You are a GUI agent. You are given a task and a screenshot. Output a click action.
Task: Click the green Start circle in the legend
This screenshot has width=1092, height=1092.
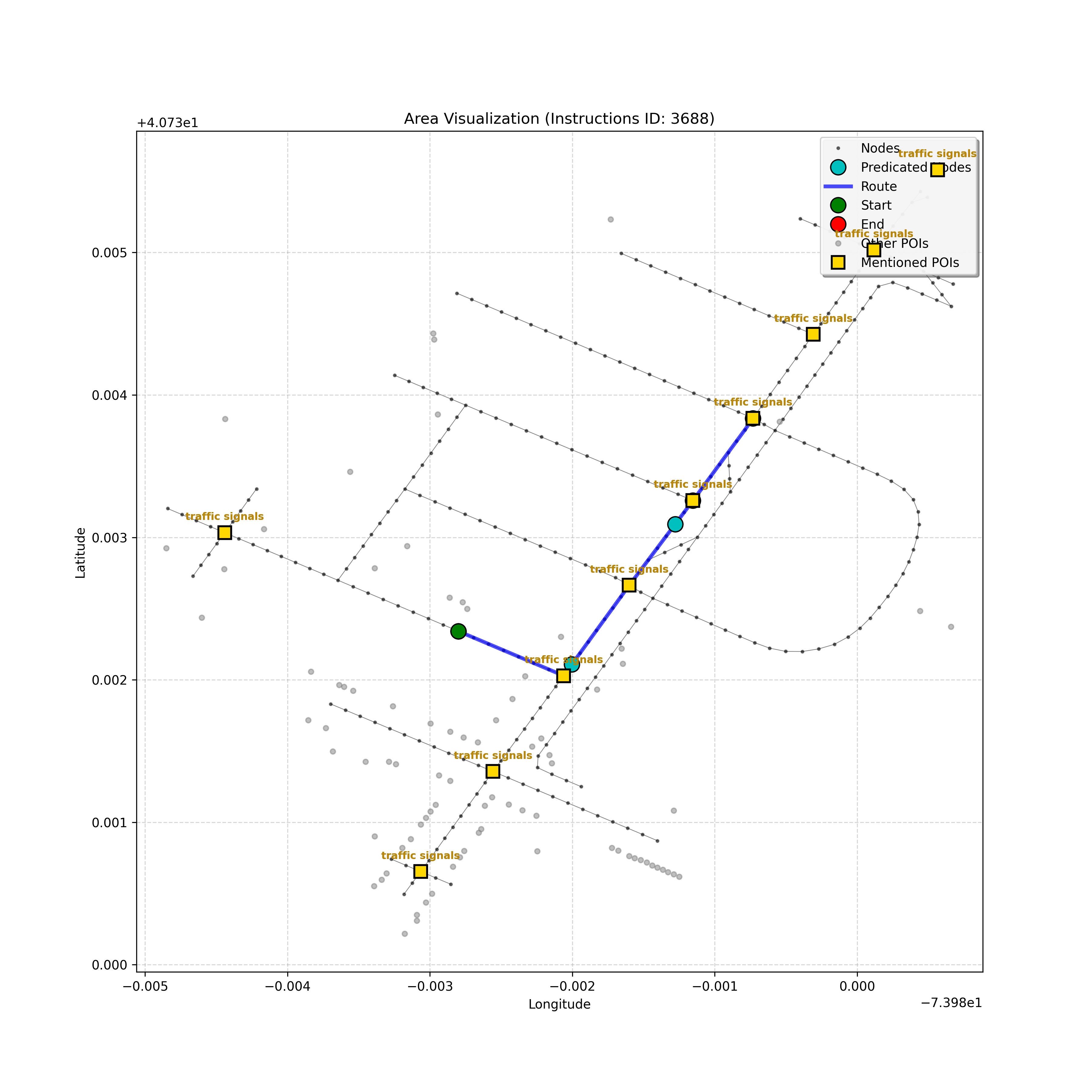838,205
